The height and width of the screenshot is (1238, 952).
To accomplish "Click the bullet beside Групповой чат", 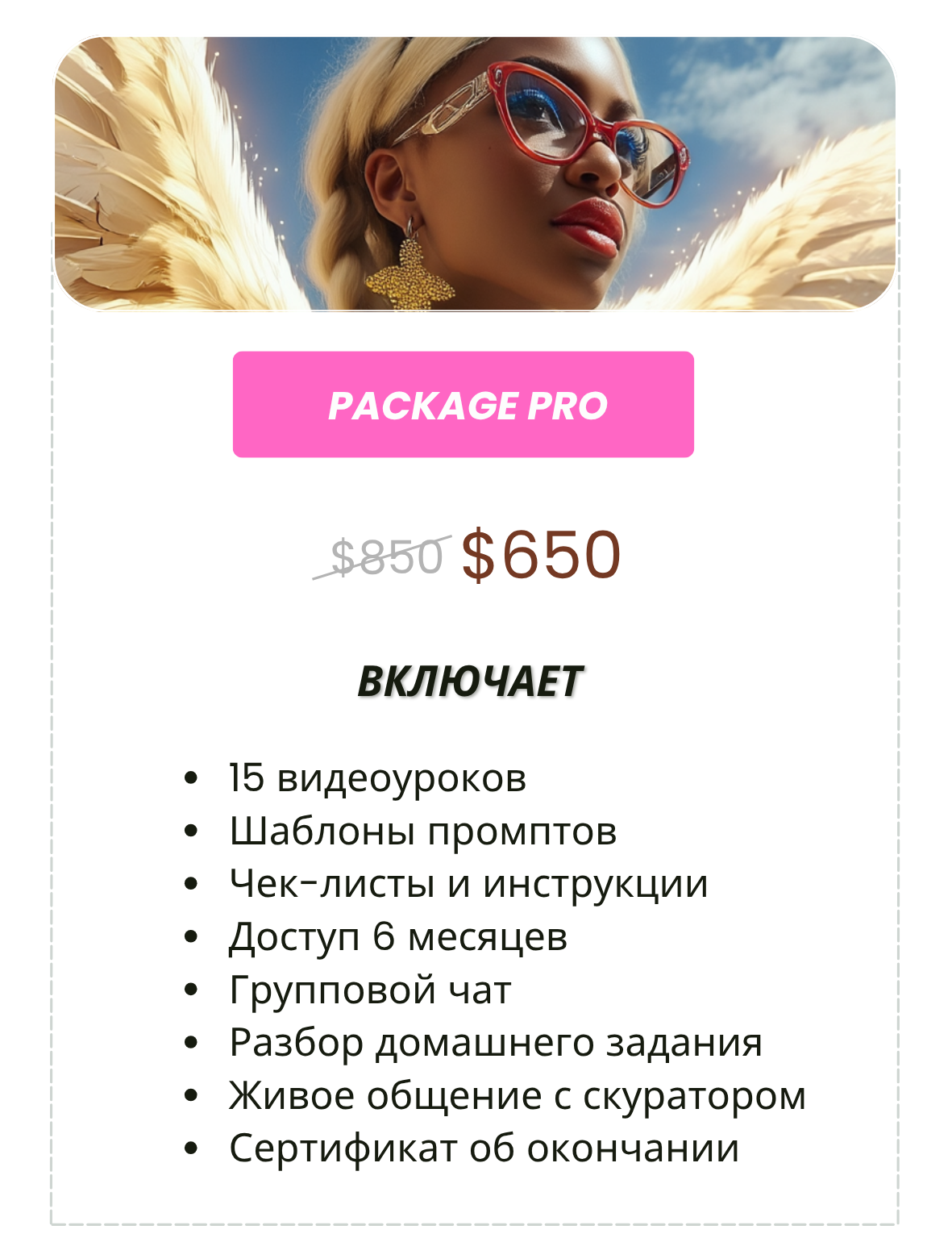I will click(191, 990).
